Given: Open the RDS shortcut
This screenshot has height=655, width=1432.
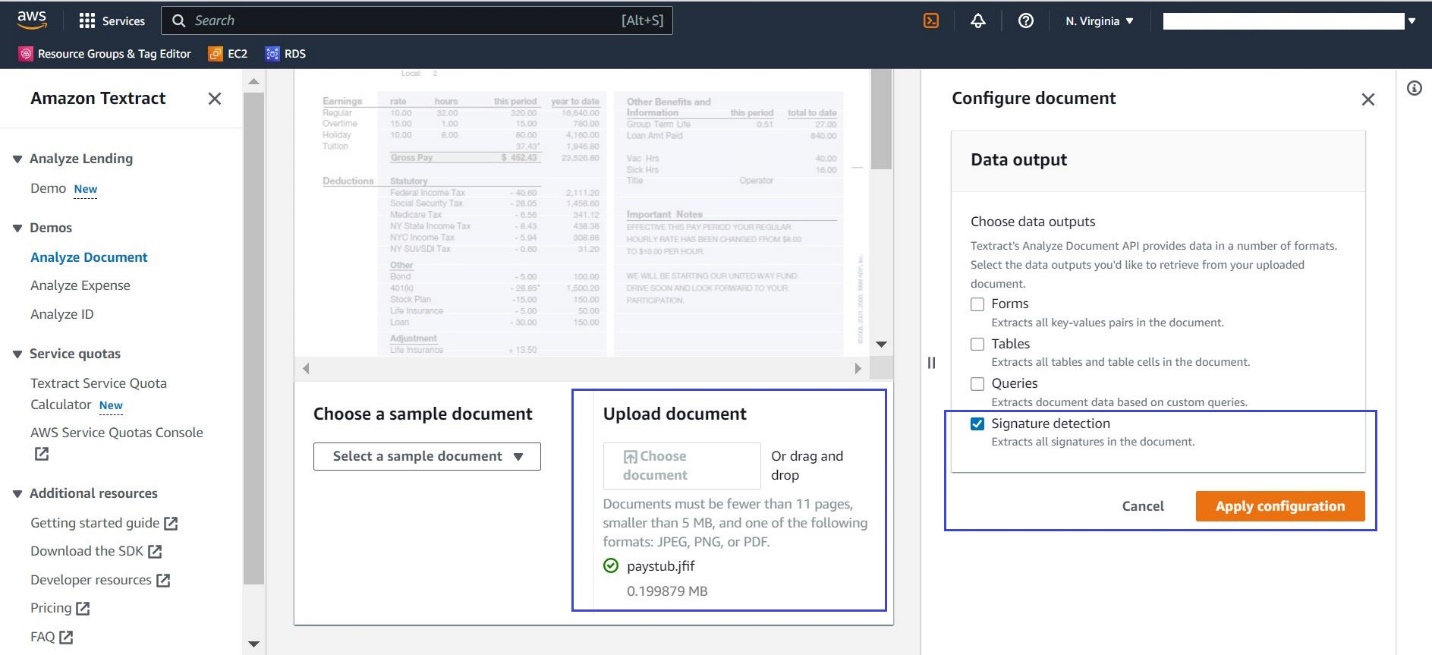Looking at the screenshot, I should coord(285,54).
